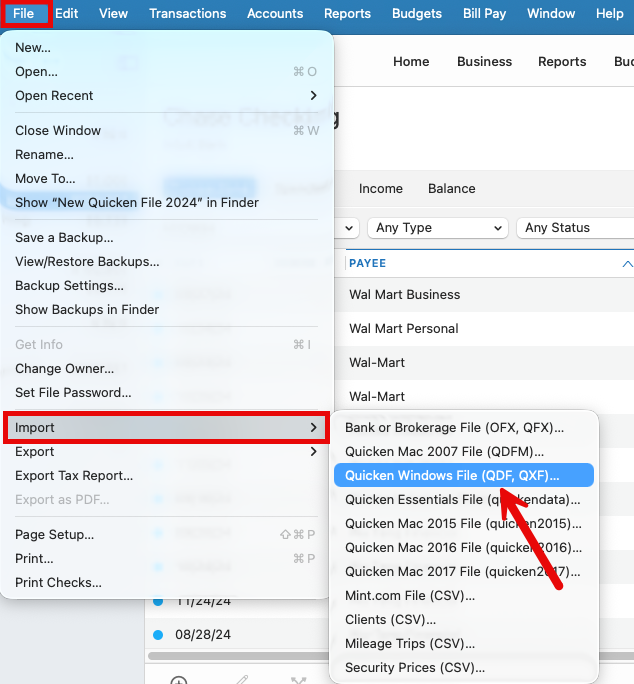The image size is (634, 684).
Task: Import Quicken Essentials File (quickendata)
Action: point(464,499)
